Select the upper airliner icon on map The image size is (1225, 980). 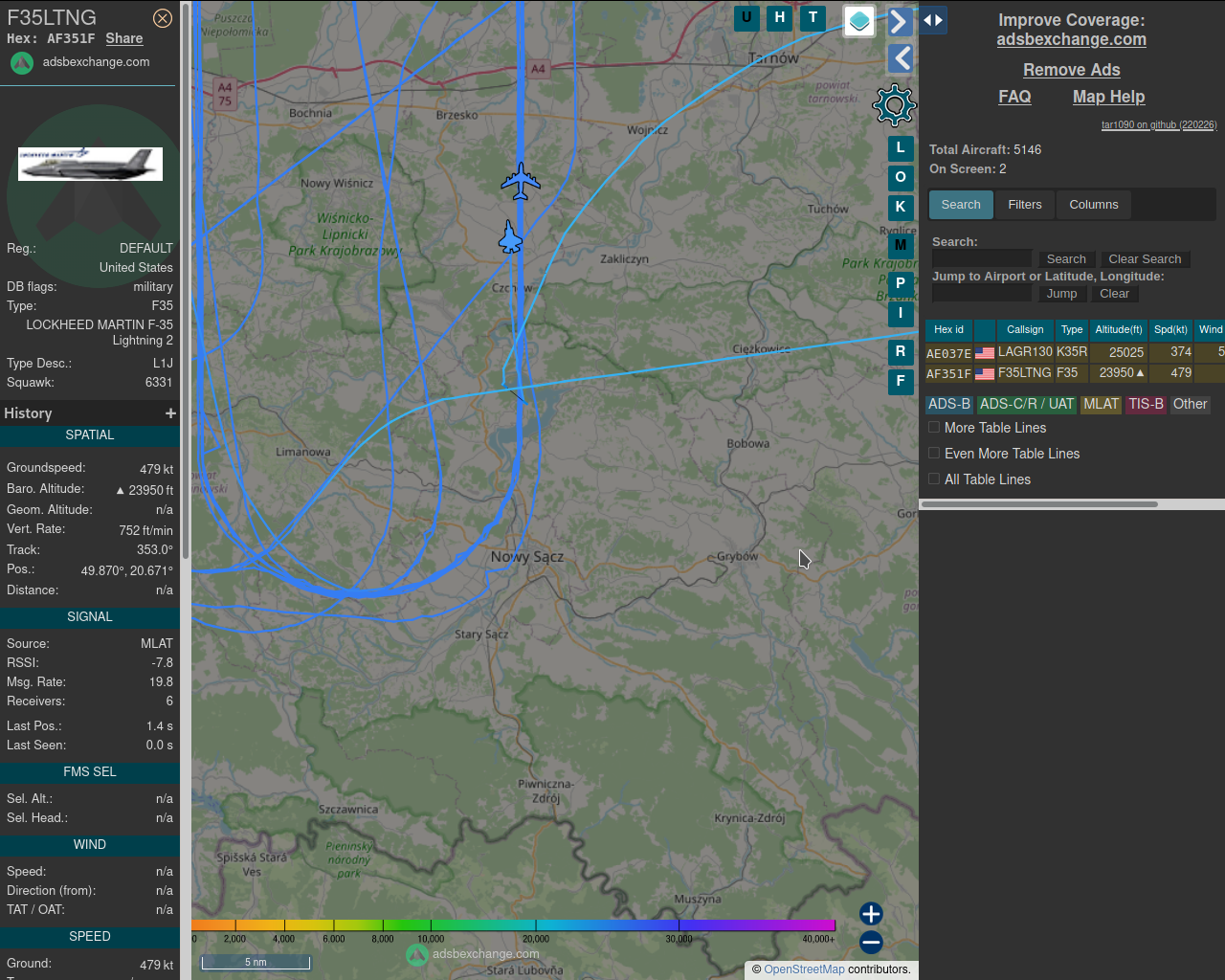[x=521, y=181]
